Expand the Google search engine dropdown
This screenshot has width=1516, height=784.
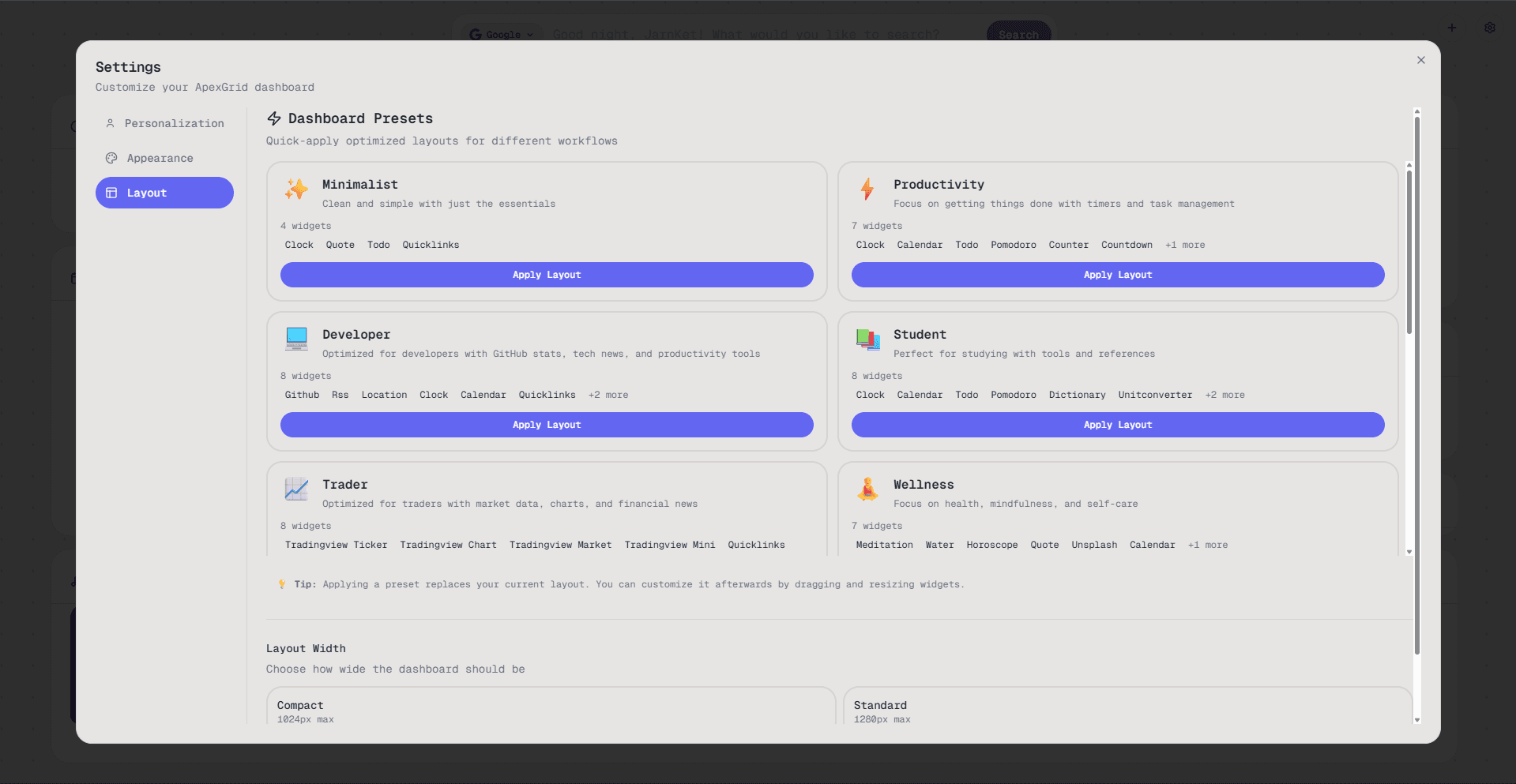pyautogui.click(x=502, y=35)
